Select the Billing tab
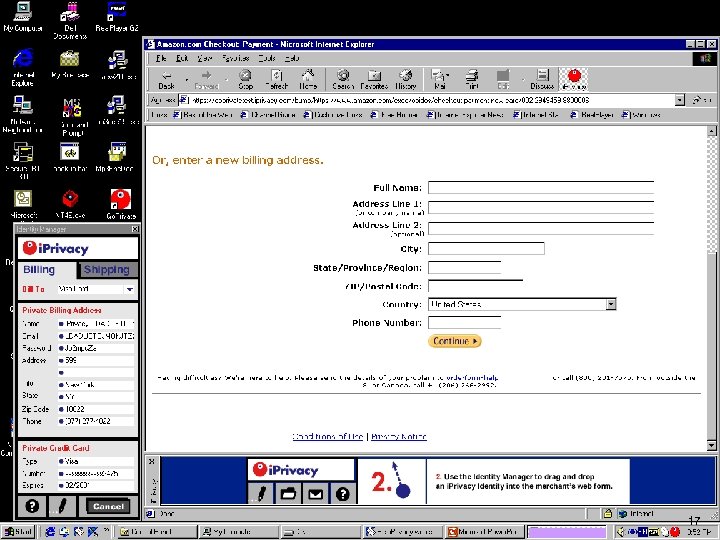Screen dimensions: 720x540 40,270
